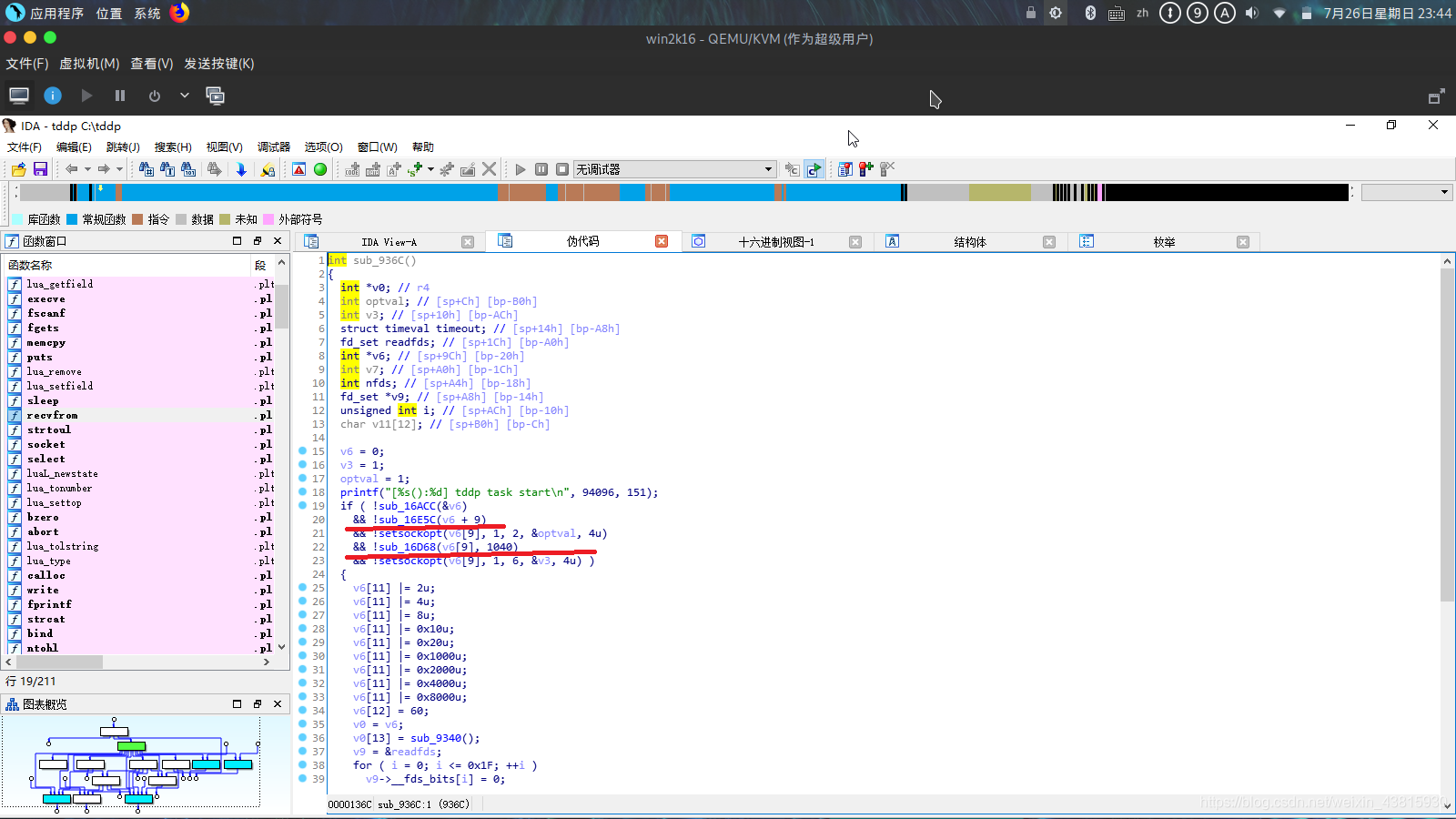Click sub_16D68 call in pseudocode
1456x819 pixels.
coord(407,547)
